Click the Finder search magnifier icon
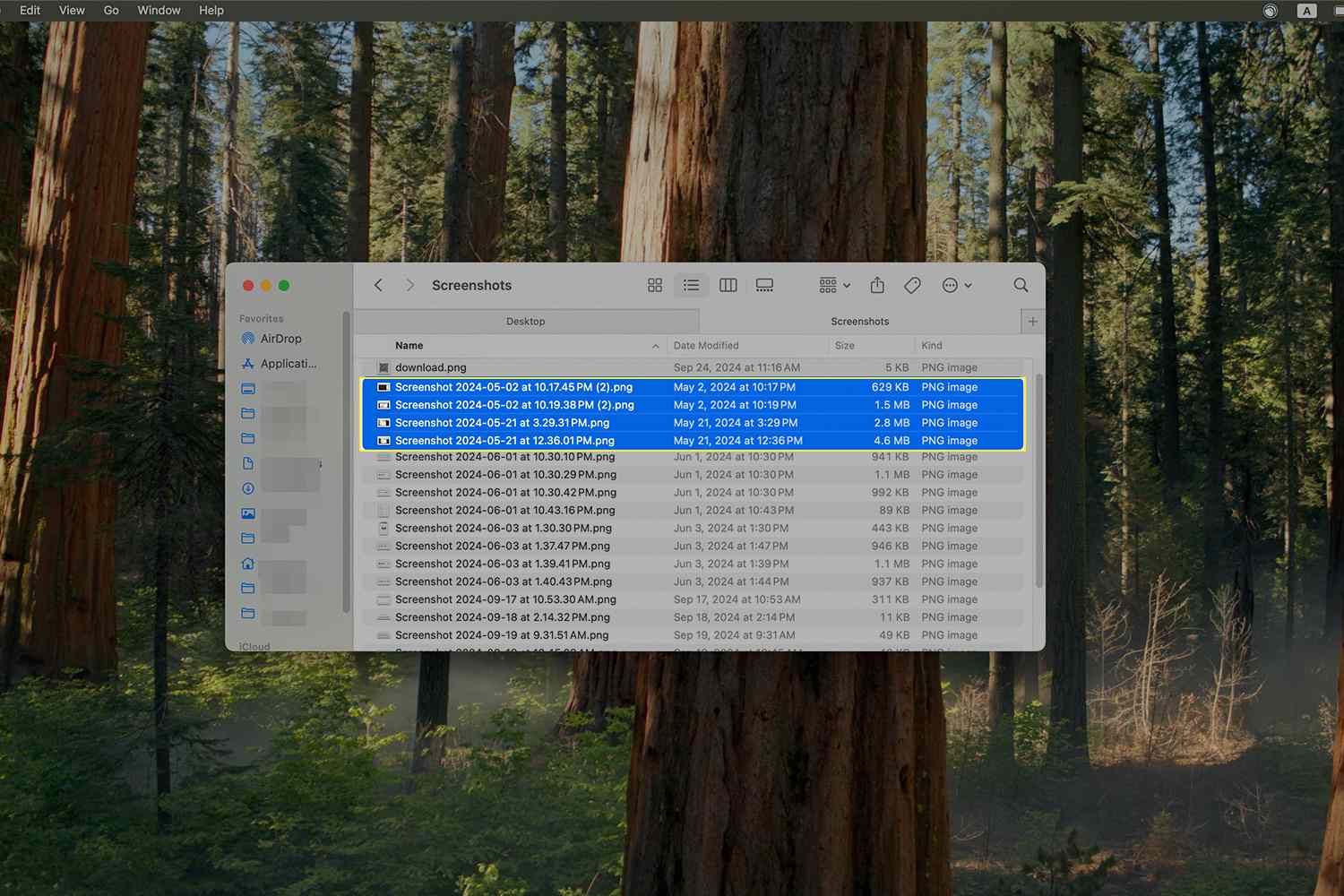 1021,285
